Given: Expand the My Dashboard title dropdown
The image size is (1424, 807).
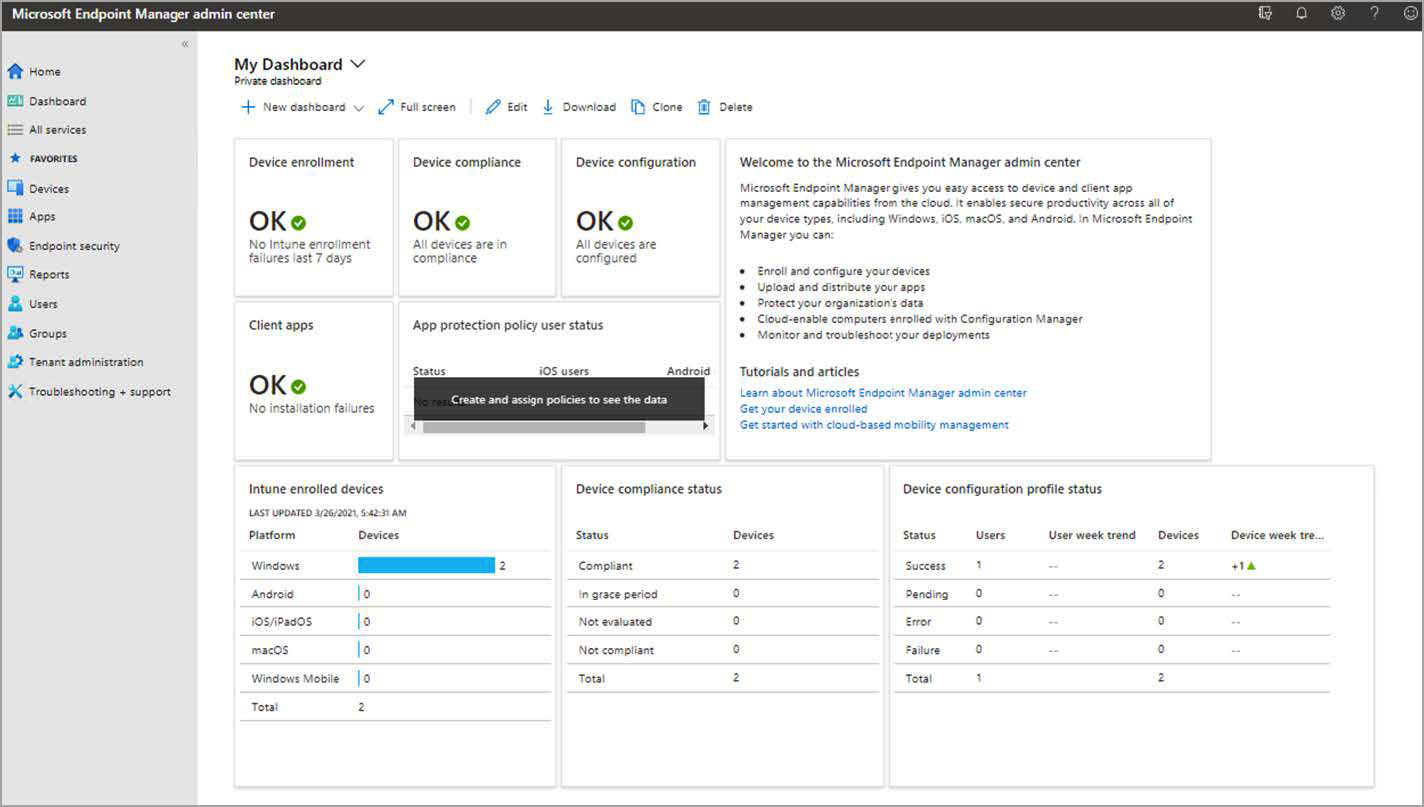Looking at the screenshot, I should (358, 64).
